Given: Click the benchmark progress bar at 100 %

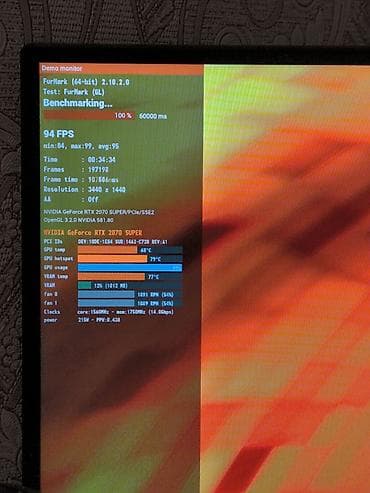Looking at the screenshot, I should pos(90,116).
